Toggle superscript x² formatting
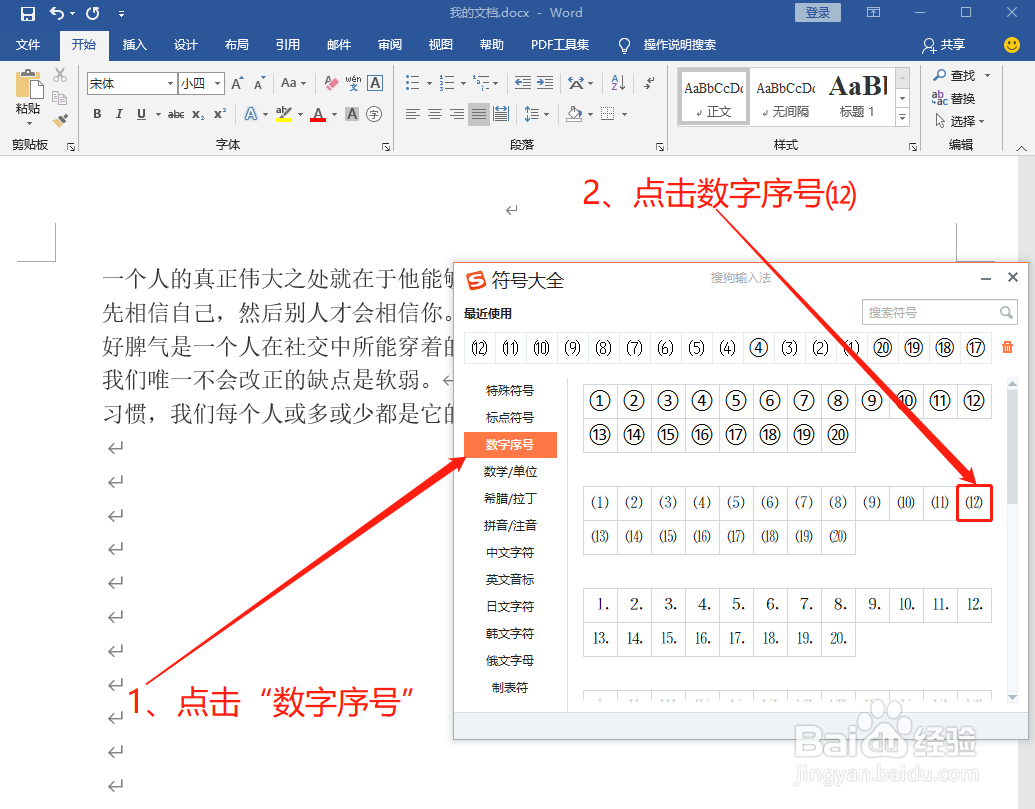 (x=220, y=114)
